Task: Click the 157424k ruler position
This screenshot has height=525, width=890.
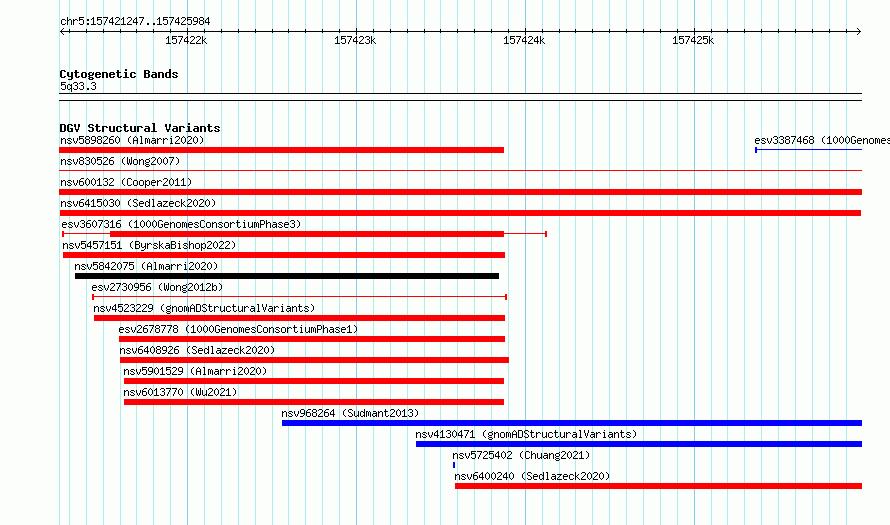Action: coord(524,40)
